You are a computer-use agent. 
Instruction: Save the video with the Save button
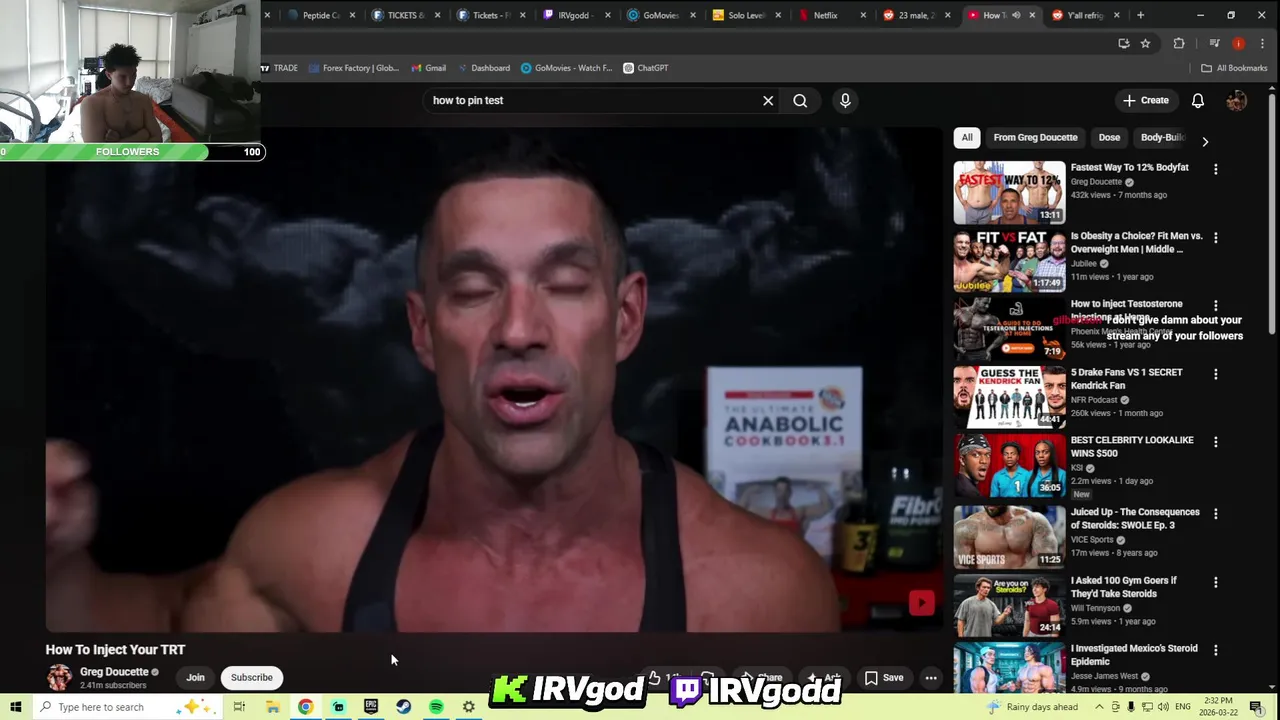tap(884, 678)
